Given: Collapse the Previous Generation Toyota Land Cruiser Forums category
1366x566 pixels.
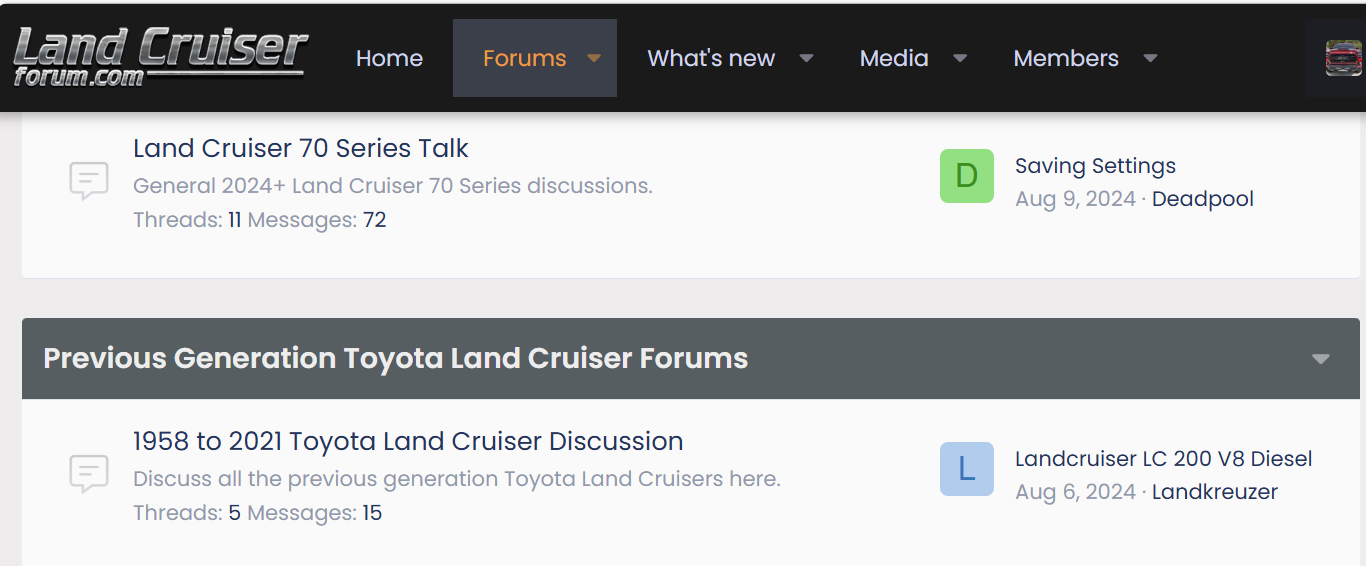Looking at the screenshot, I should (x=1320, y=359).
